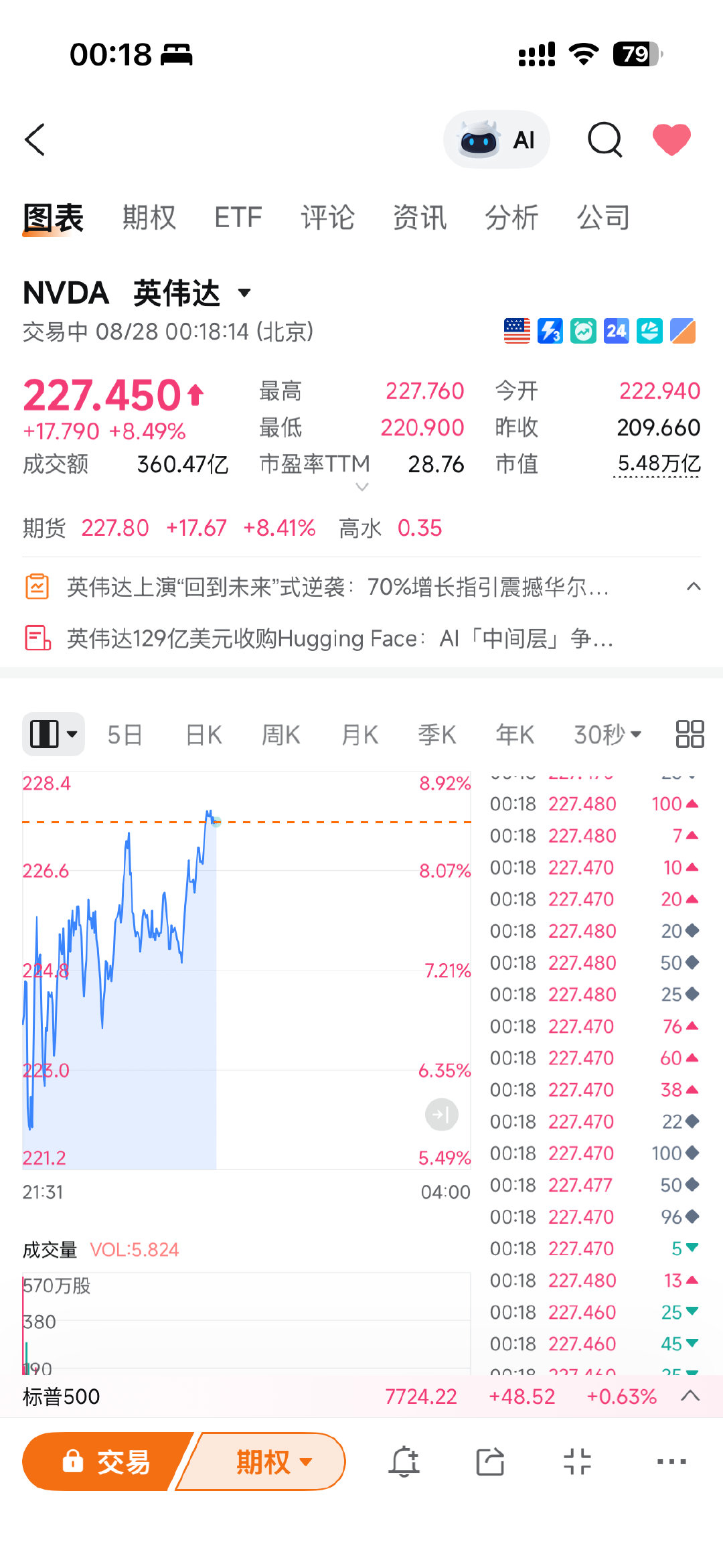723x1568 pixels.
Task: Expand the NVDA 英伟达 stock dropdown arrow
Action: point(245,293)
